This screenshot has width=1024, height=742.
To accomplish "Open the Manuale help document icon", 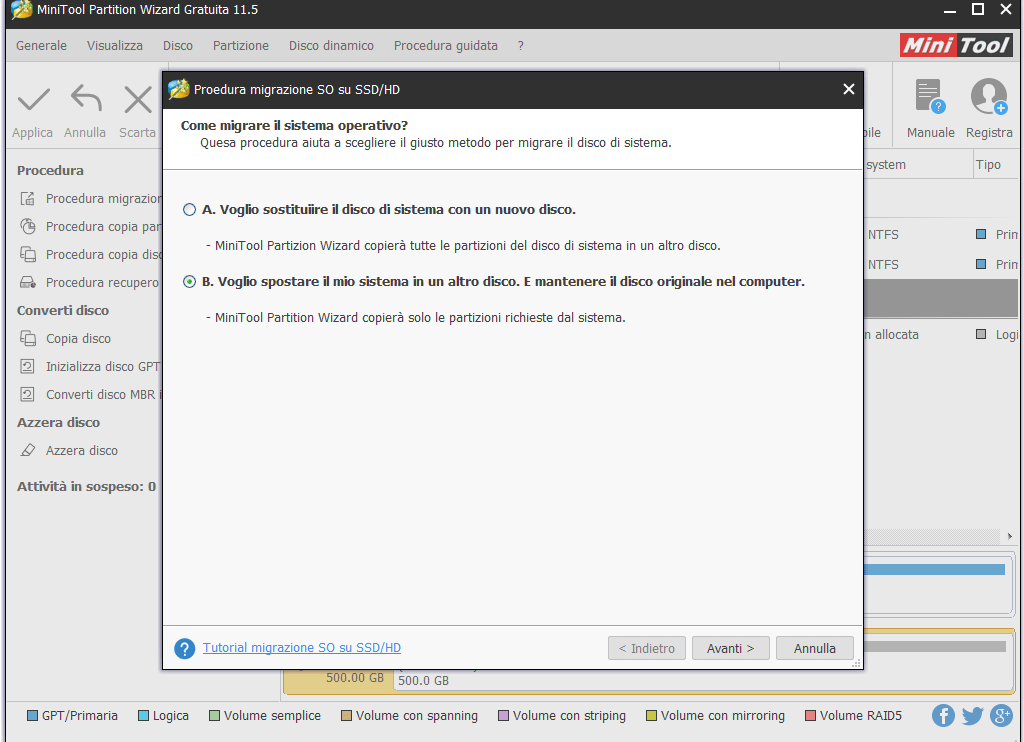I will pyautogui.click(x=930, y=98).
